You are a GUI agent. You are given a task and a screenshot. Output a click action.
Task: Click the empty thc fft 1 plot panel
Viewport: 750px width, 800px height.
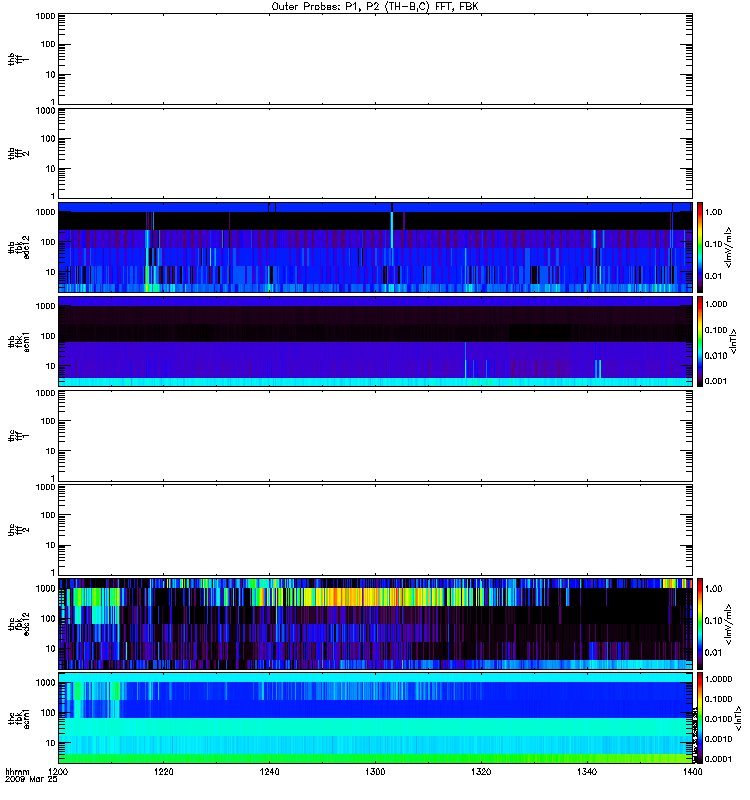pyautogui.click(x=375, y=436)
